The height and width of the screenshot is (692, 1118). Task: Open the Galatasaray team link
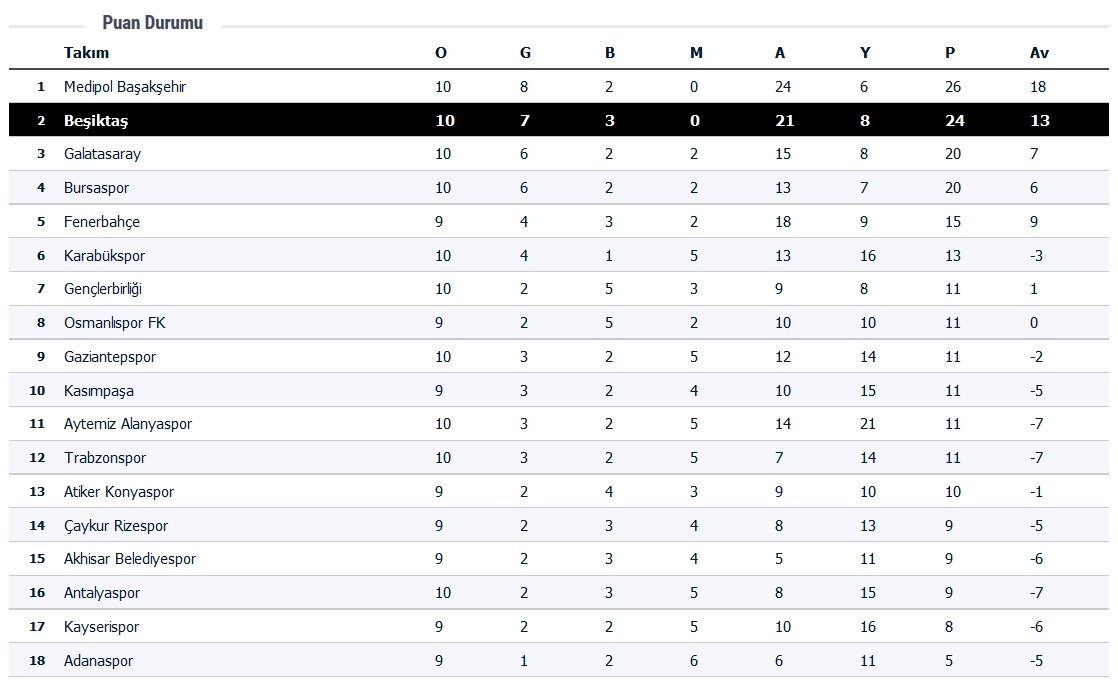point(102,154)
